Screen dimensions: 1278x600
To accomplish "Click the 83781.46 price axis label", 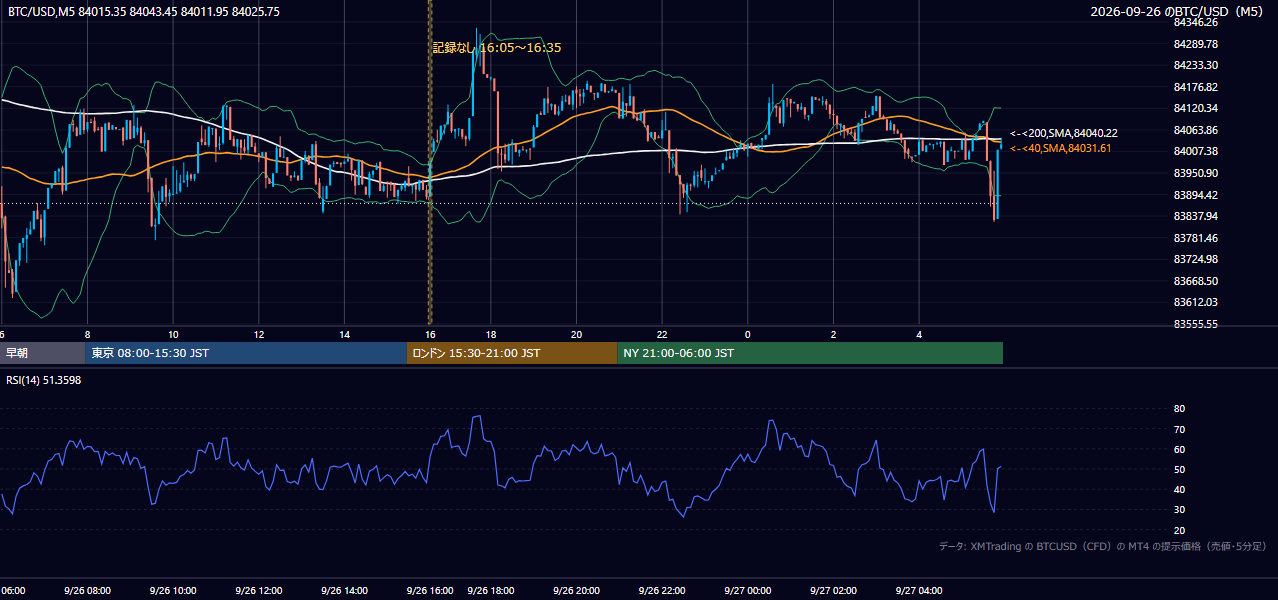I will pyautogui.click(x=1196, y=238).
